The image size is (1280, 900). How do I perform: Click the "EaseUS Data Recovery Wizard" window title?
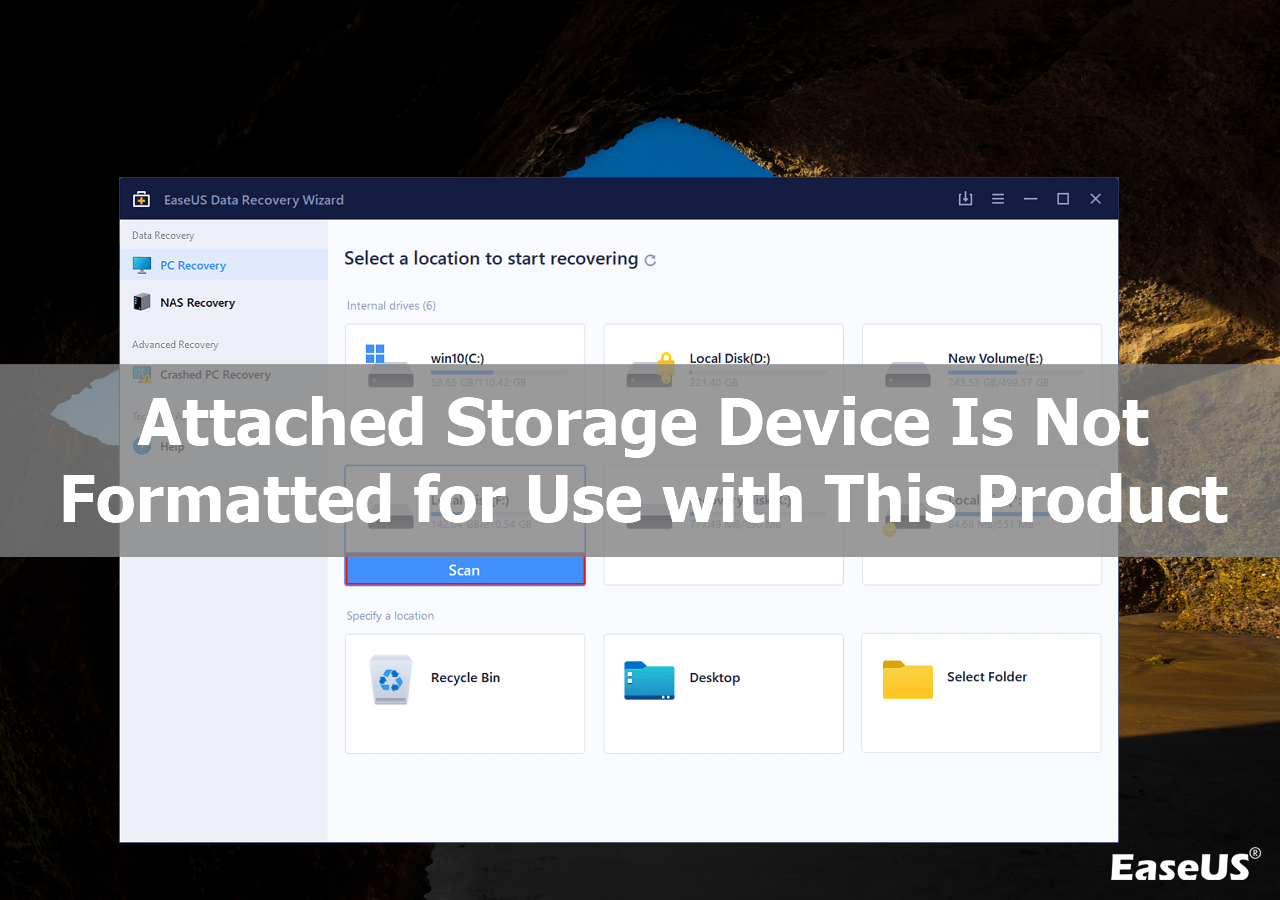tap(252, 200)
